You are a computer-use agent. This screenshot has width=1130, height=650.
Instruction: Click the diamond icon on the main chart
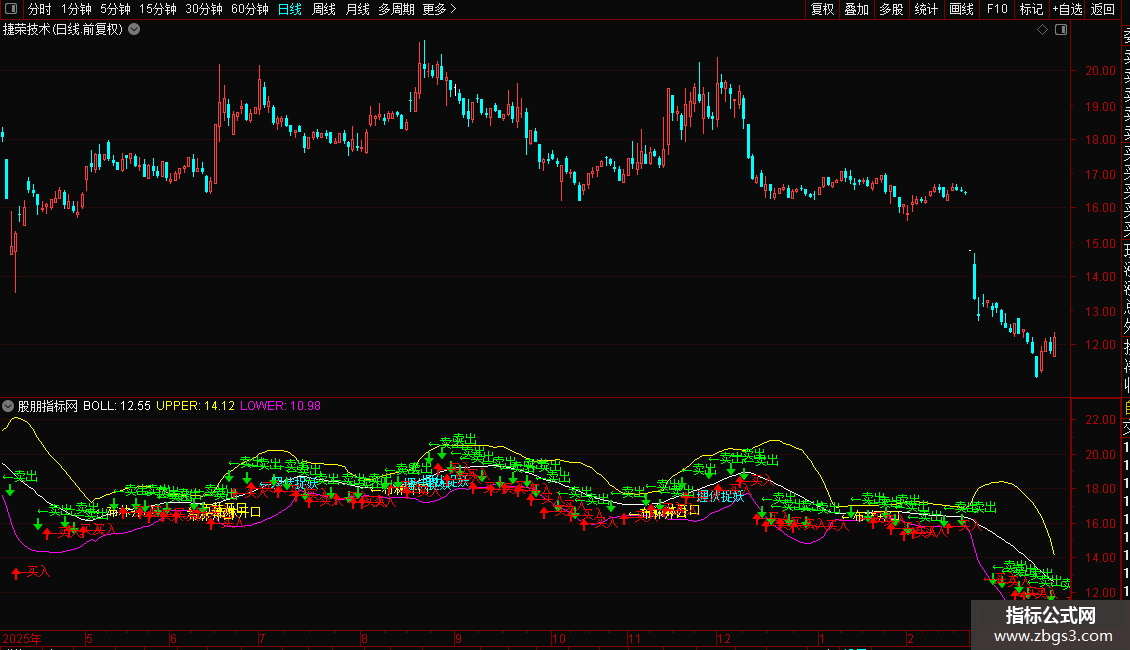1042,30
